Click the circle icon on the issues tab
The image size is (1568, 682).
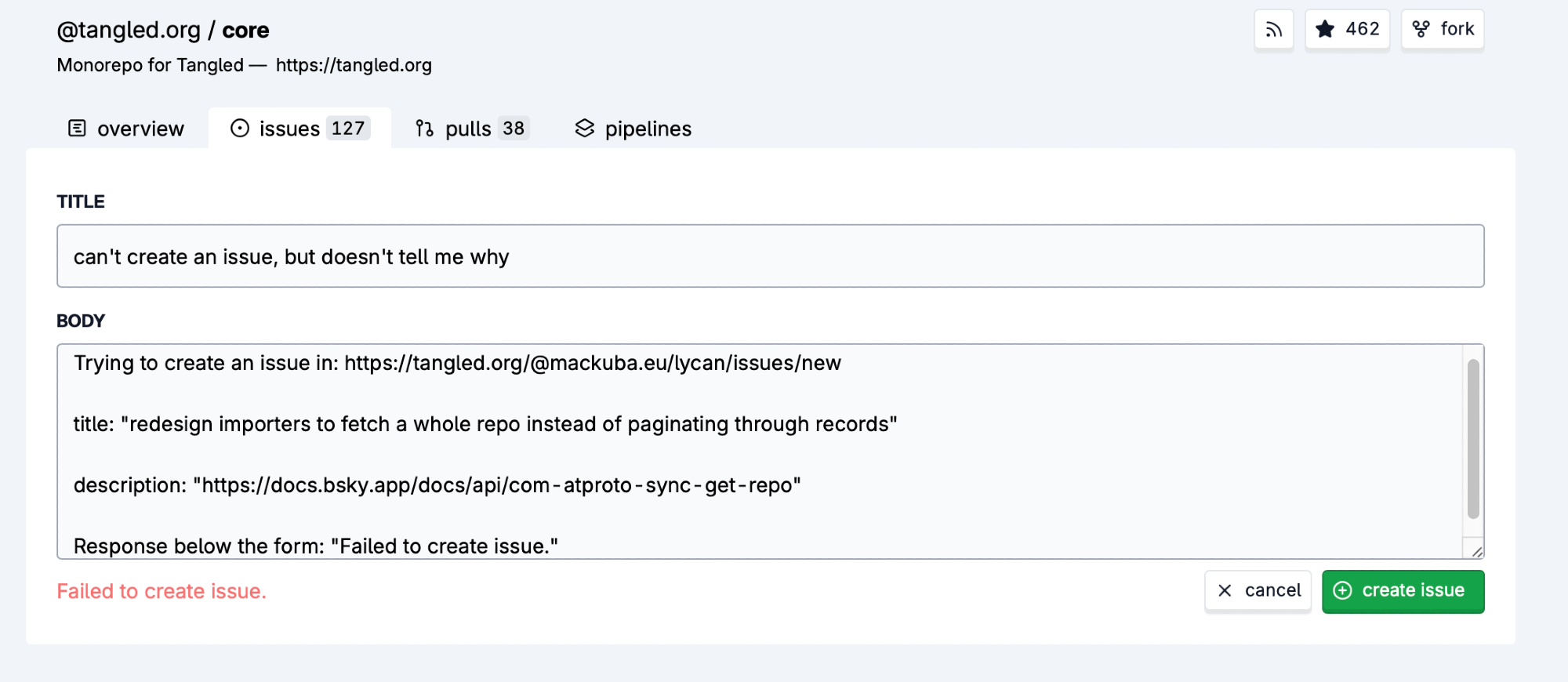(x=240, y=129)
